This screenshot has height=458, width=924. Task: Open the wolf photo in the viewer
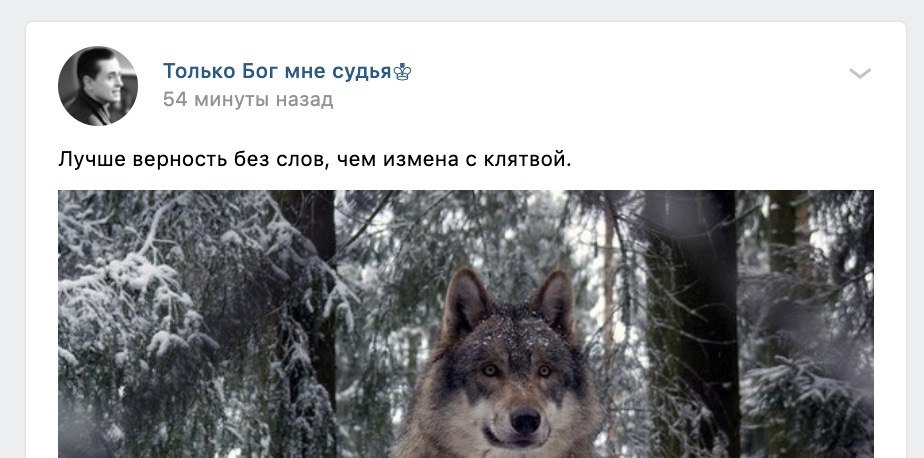pos(466,324)
